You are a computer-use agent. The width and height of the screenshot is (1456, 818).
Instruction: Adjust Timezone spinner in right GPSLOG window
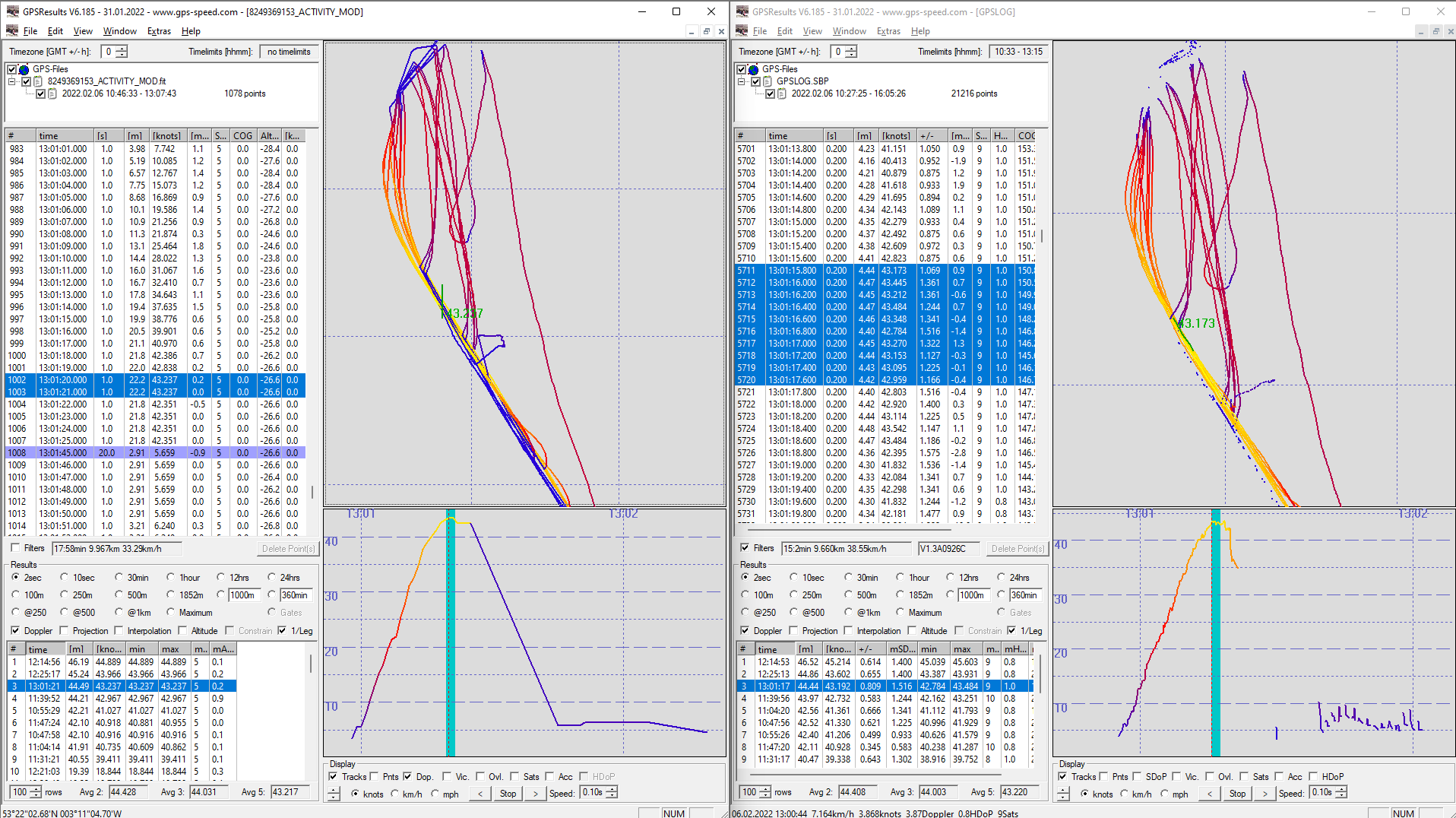[x=851, y=52]
